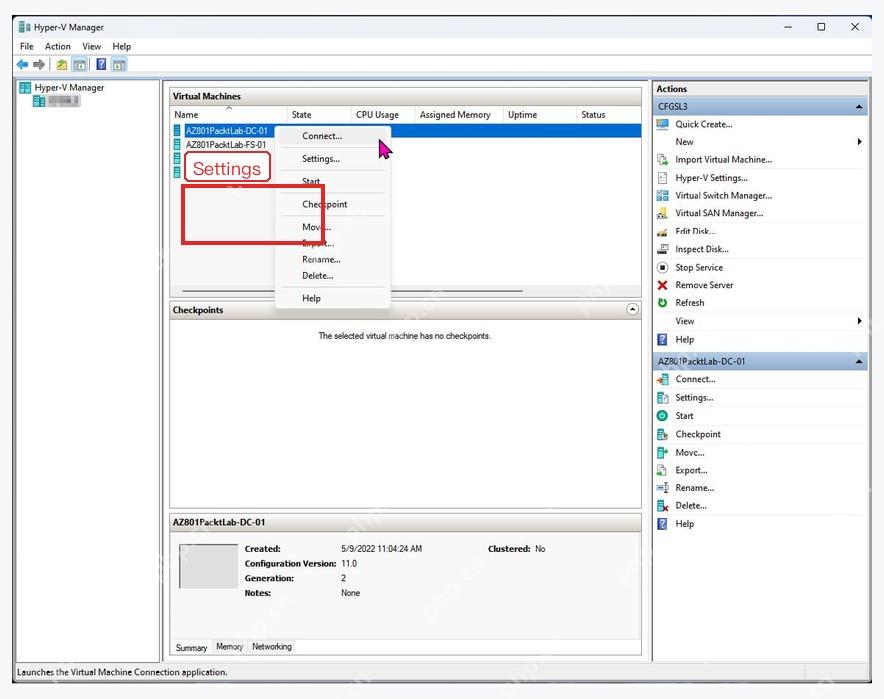The height and width of the screenshot is (699, 884).
Task: Open the Action menu in the menu bar
Action: [x=58, y=47]
